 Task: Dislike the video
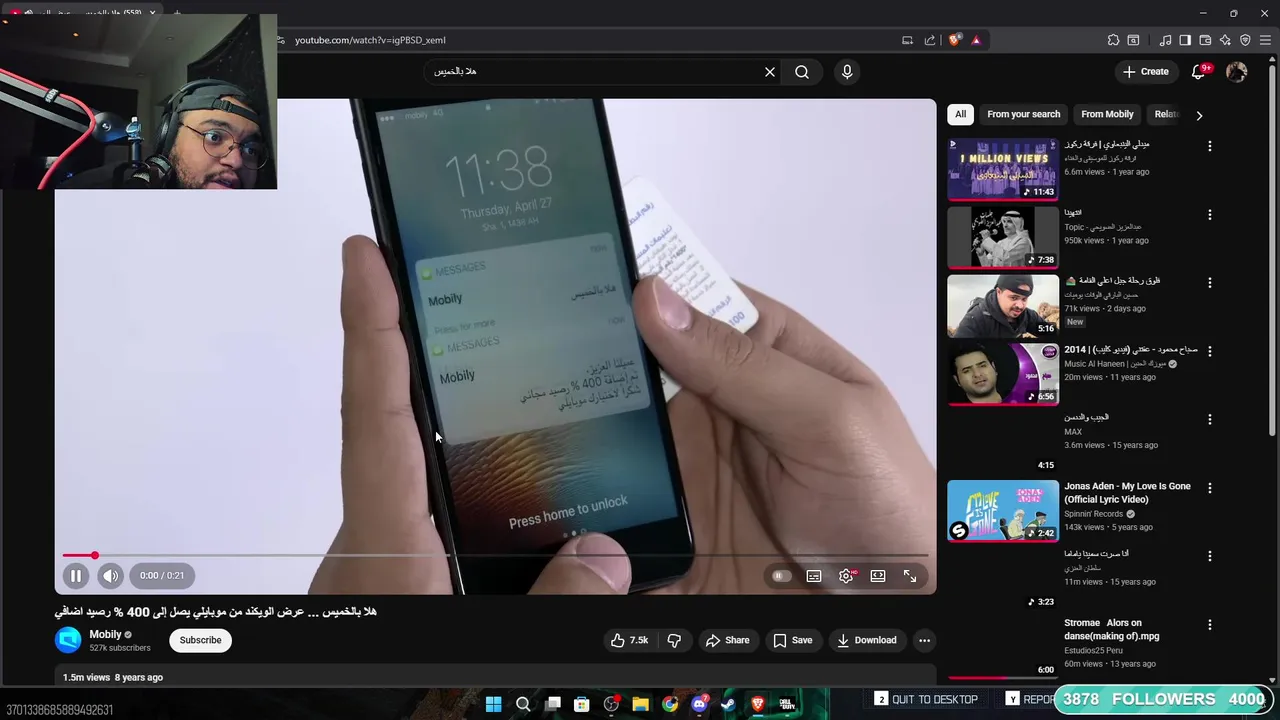pyautogui.click(x=674, y=640)
